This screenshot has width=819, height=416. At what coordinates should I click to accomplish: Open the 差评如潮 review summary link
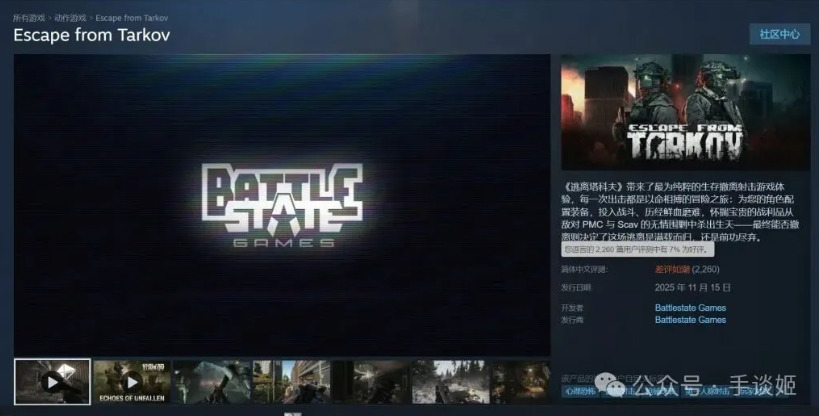pos(672,269)
